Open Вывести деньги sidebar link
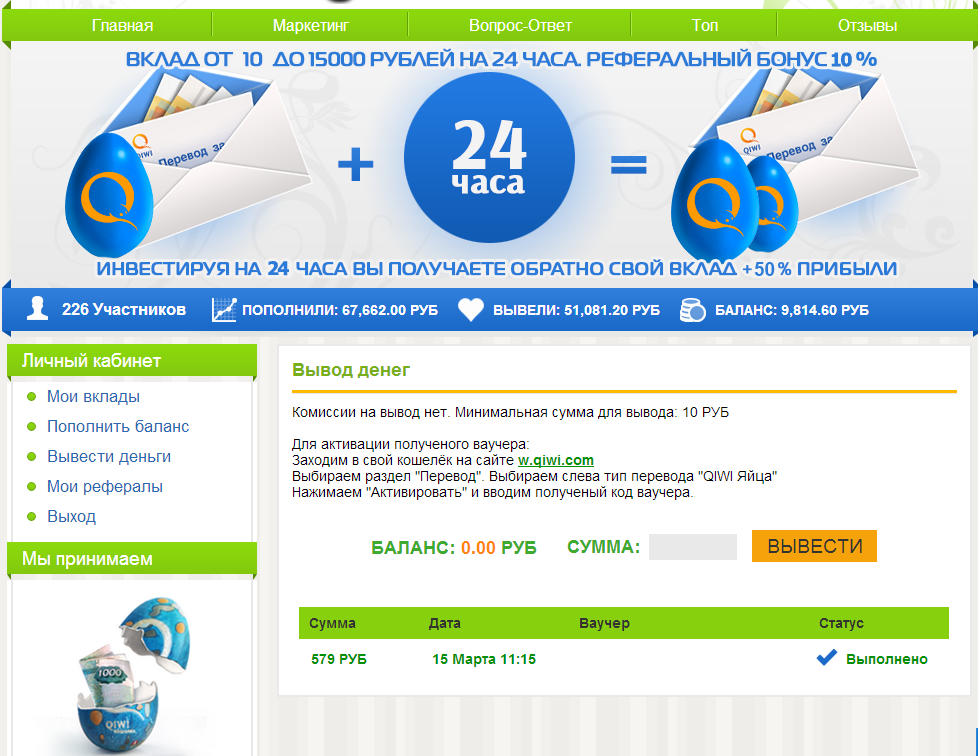This screenshot has height=756, width=978. (109, 457)
